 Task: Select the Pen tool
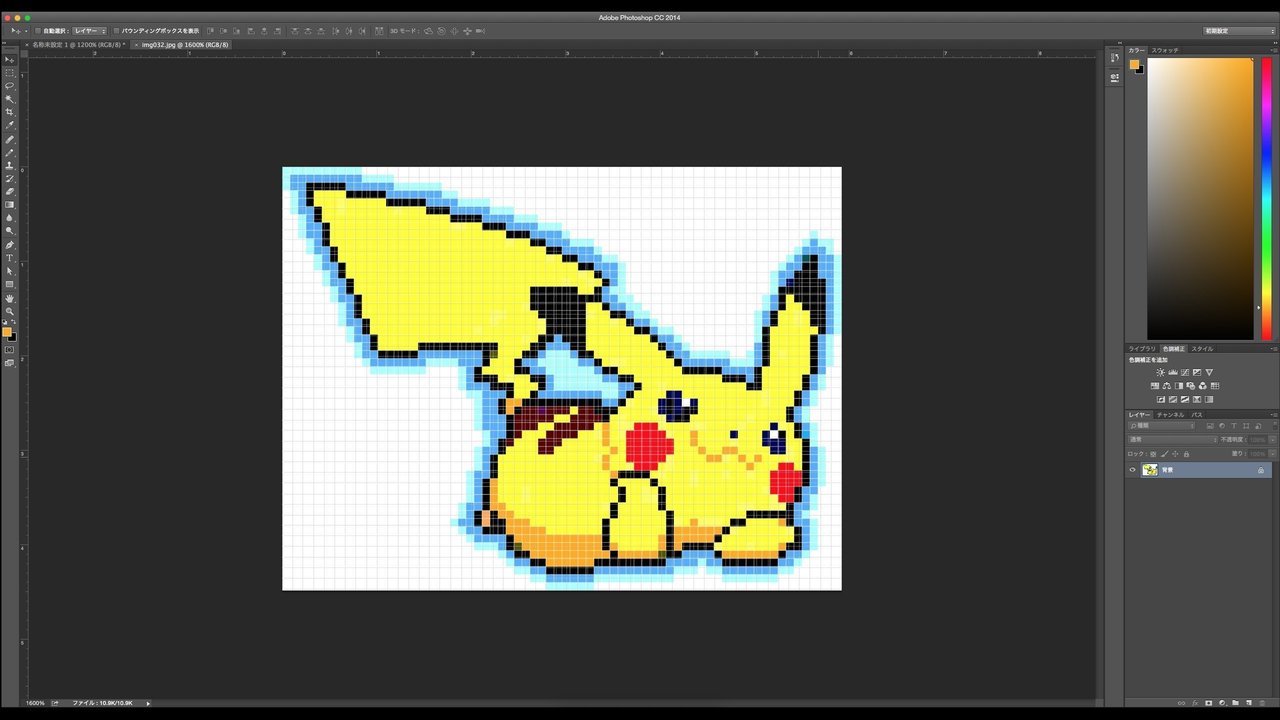(10, 245)
